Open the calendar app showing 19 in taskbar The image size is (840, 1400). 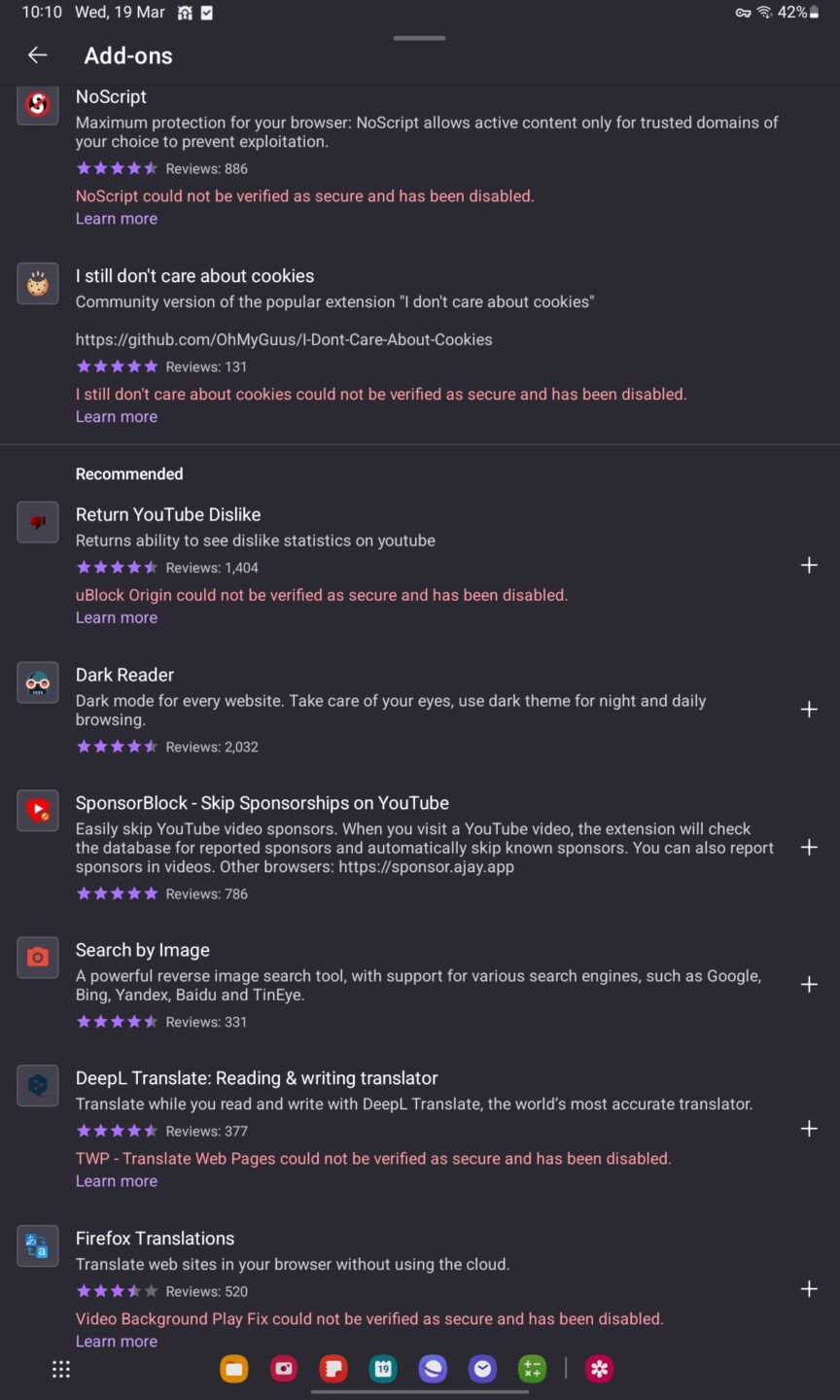point(383,1369)
